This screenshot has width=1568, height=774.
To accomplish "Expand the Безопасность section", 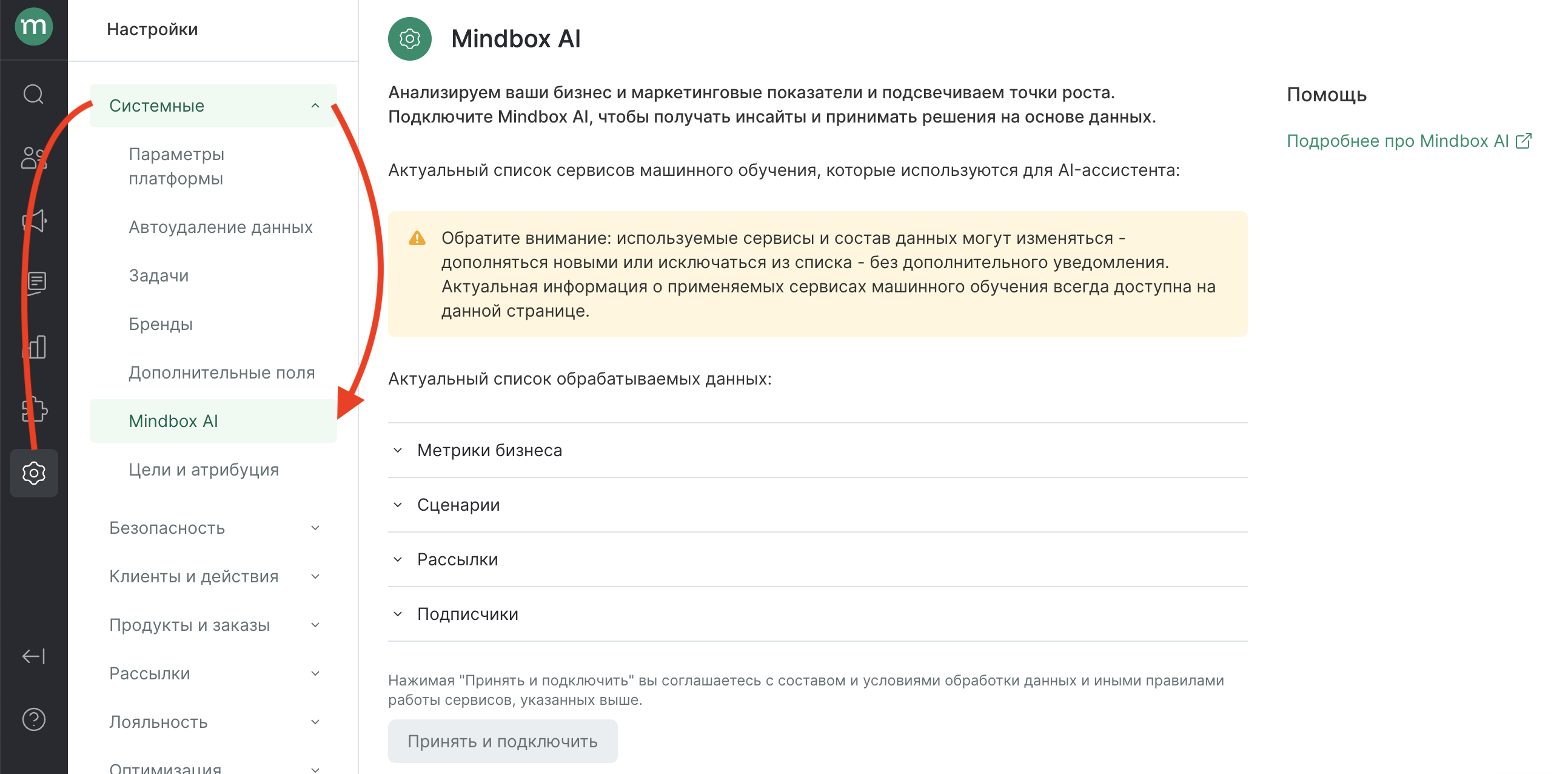I will [213, 528].
